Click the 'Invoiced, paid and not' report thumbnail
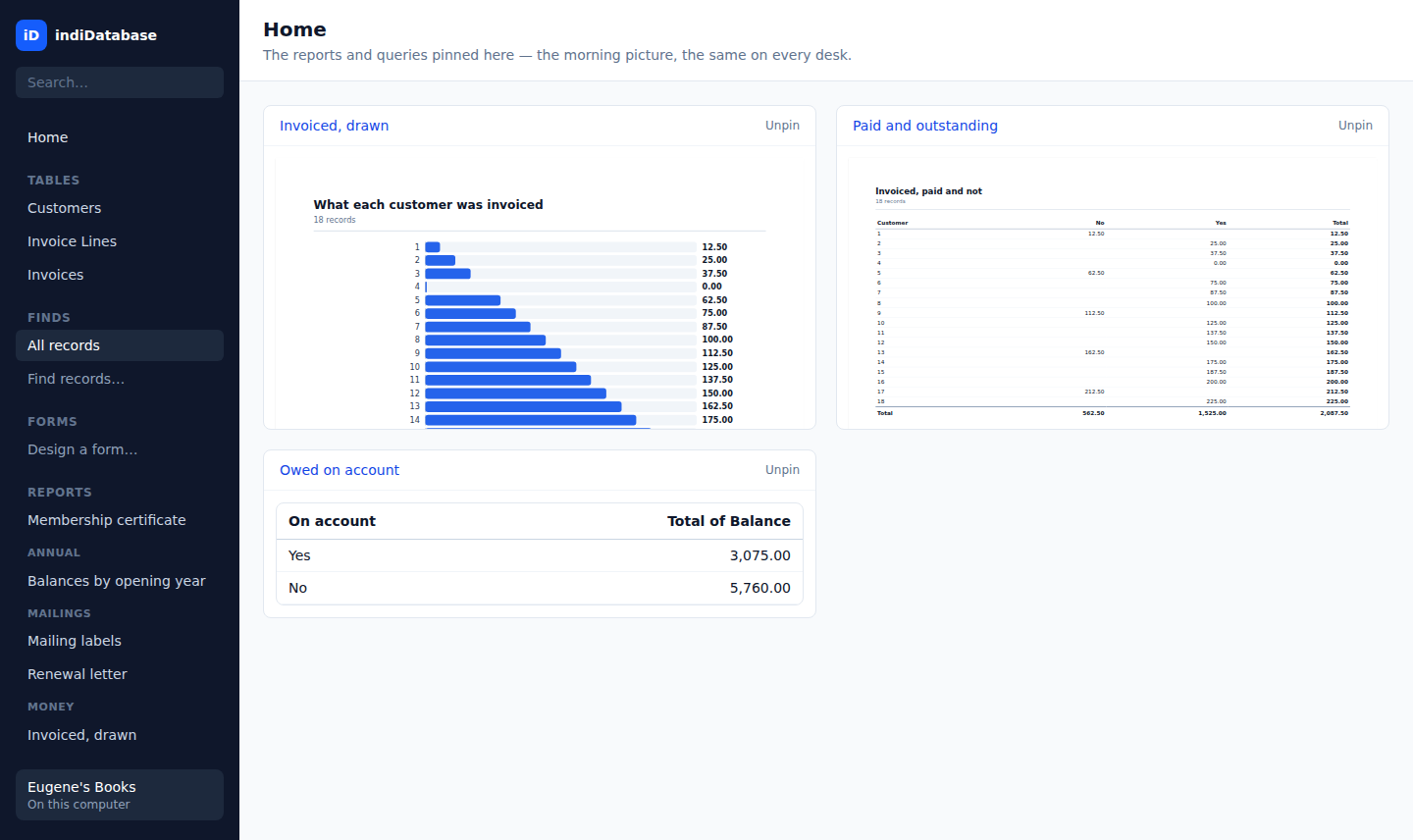Viewport: 1413px width, 840px height. tap(1113, 293)
